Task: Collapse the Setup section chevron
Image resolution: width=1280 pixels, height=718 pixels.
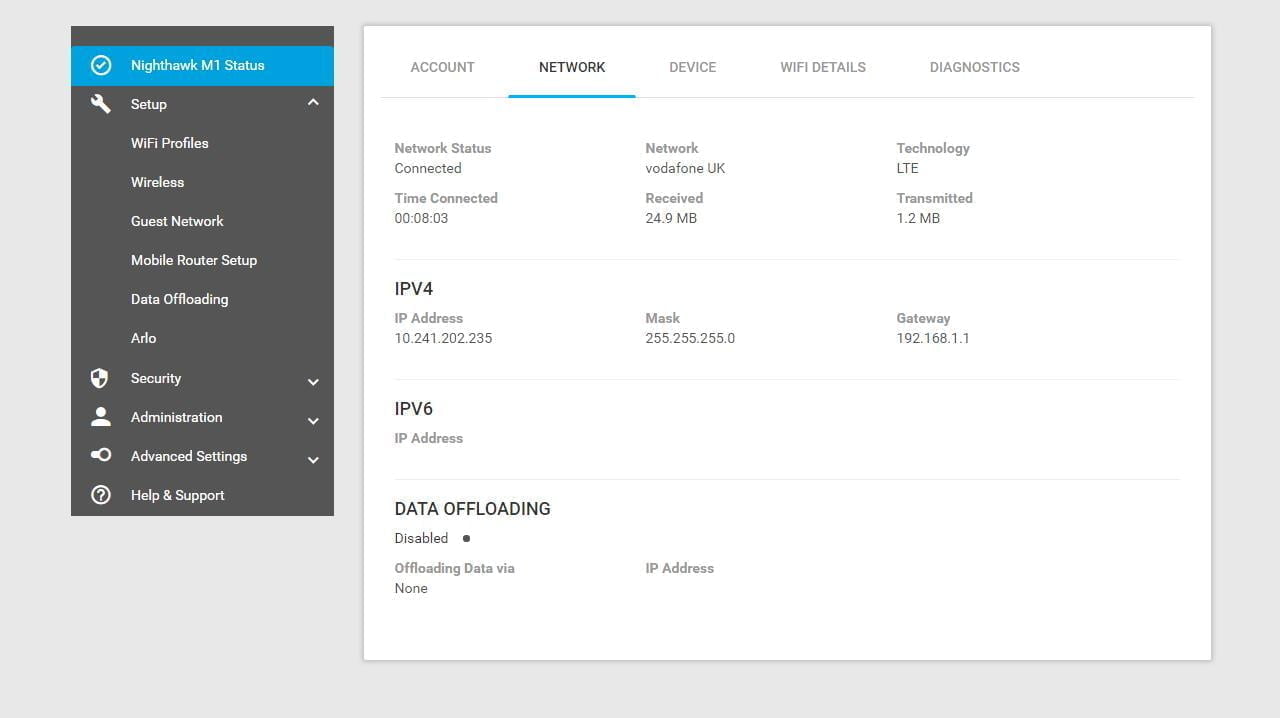Action: [313, 103]
